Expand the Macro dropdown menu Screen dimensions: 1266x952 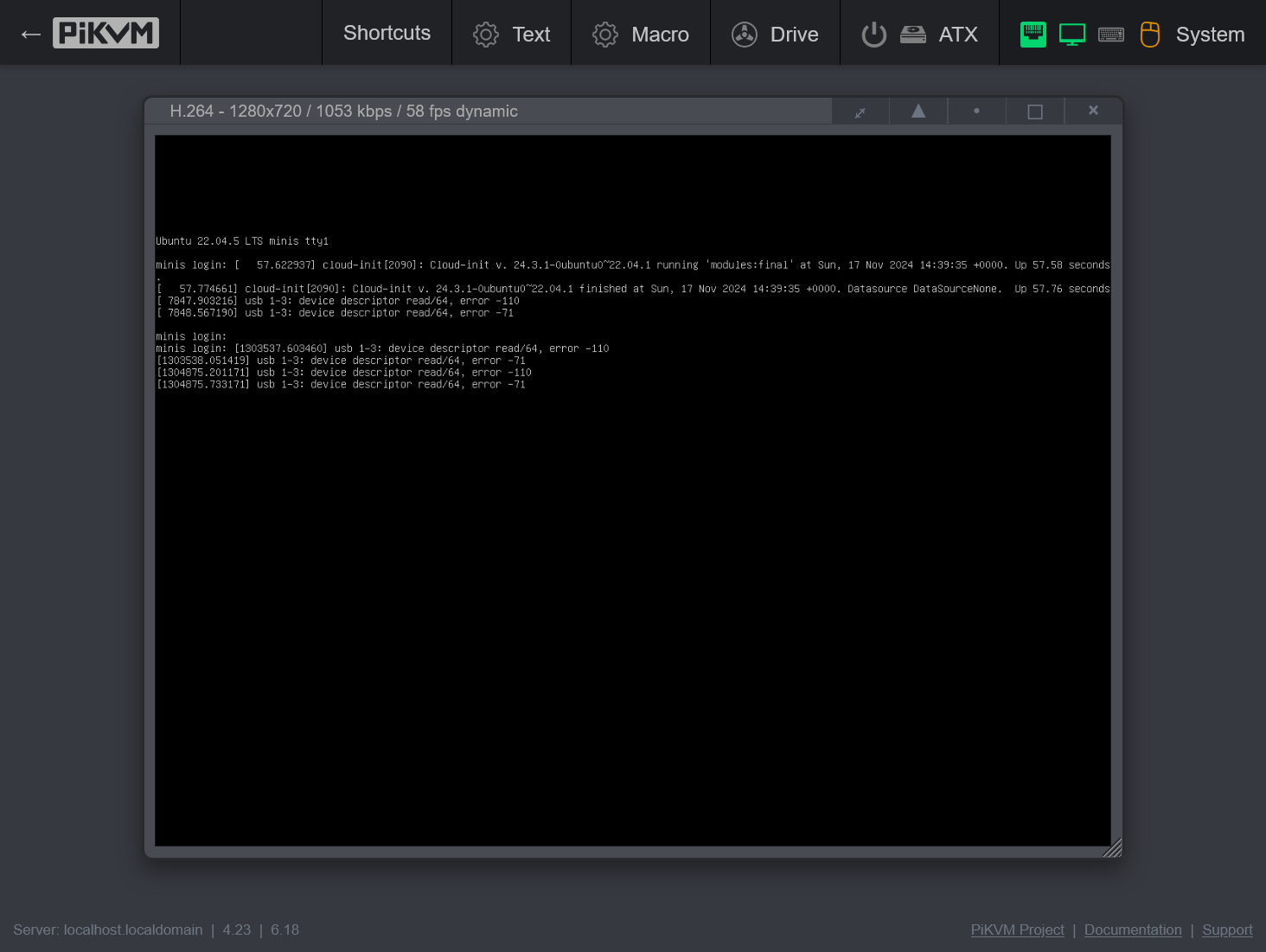[641, 35]
